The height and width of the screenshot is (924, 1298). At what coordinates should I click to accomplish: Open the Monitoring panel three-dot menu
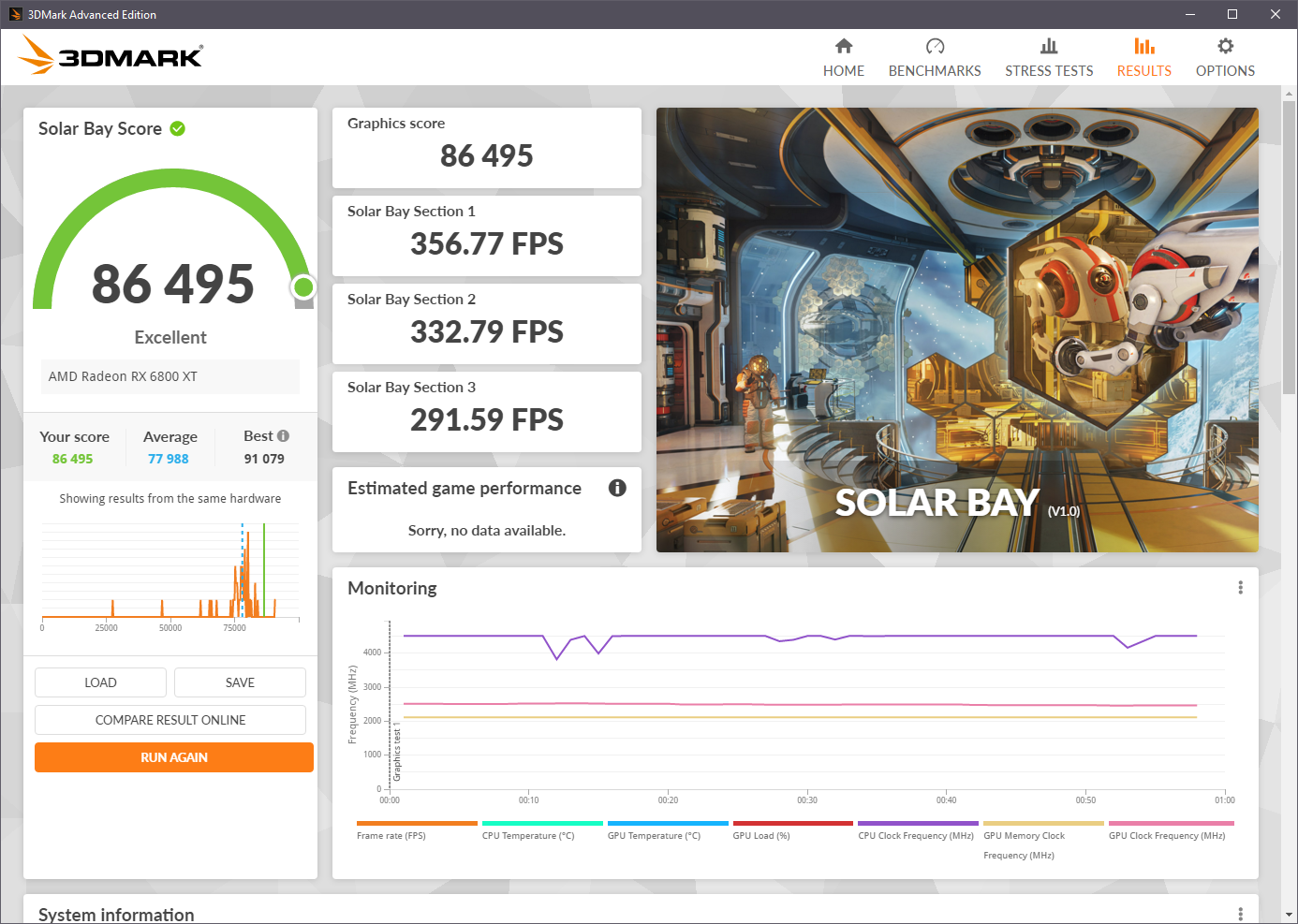(1240, 587)
